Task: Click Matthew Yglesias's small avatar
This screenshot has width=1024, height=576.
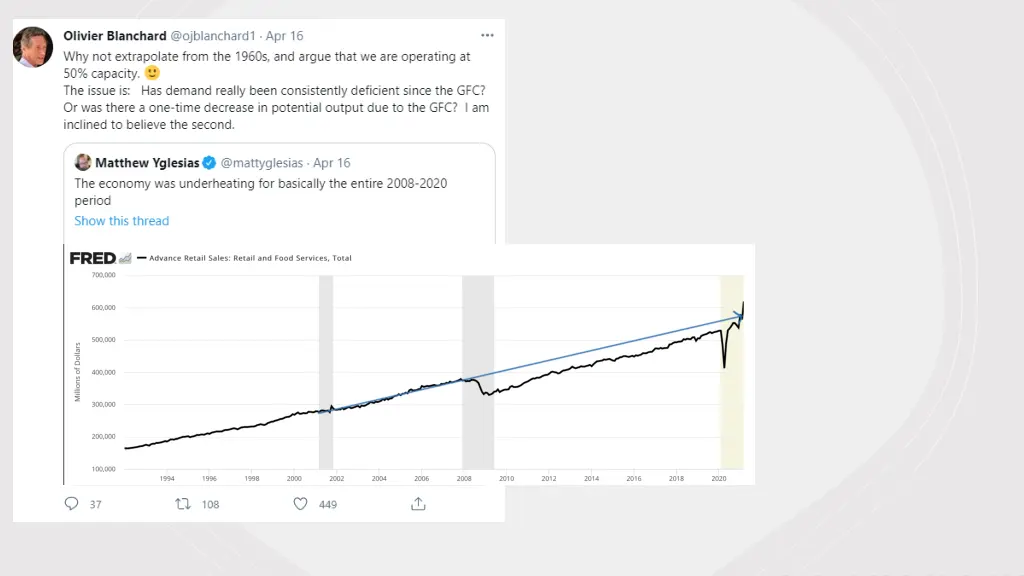Action: pyautogui.click(x=83, y=162)
